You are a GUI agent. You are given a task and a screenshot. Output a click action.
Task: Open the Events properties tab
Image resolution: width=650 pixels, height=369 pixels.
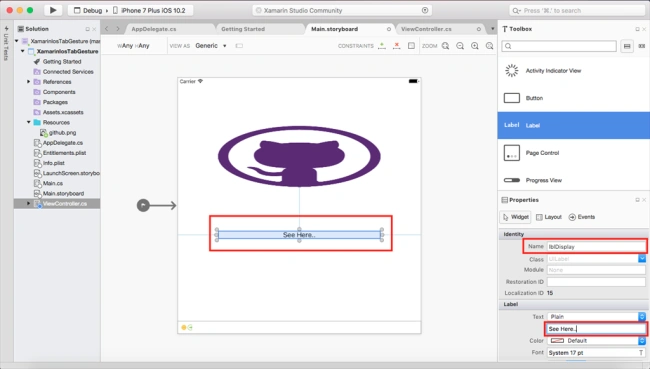point(582,217)
